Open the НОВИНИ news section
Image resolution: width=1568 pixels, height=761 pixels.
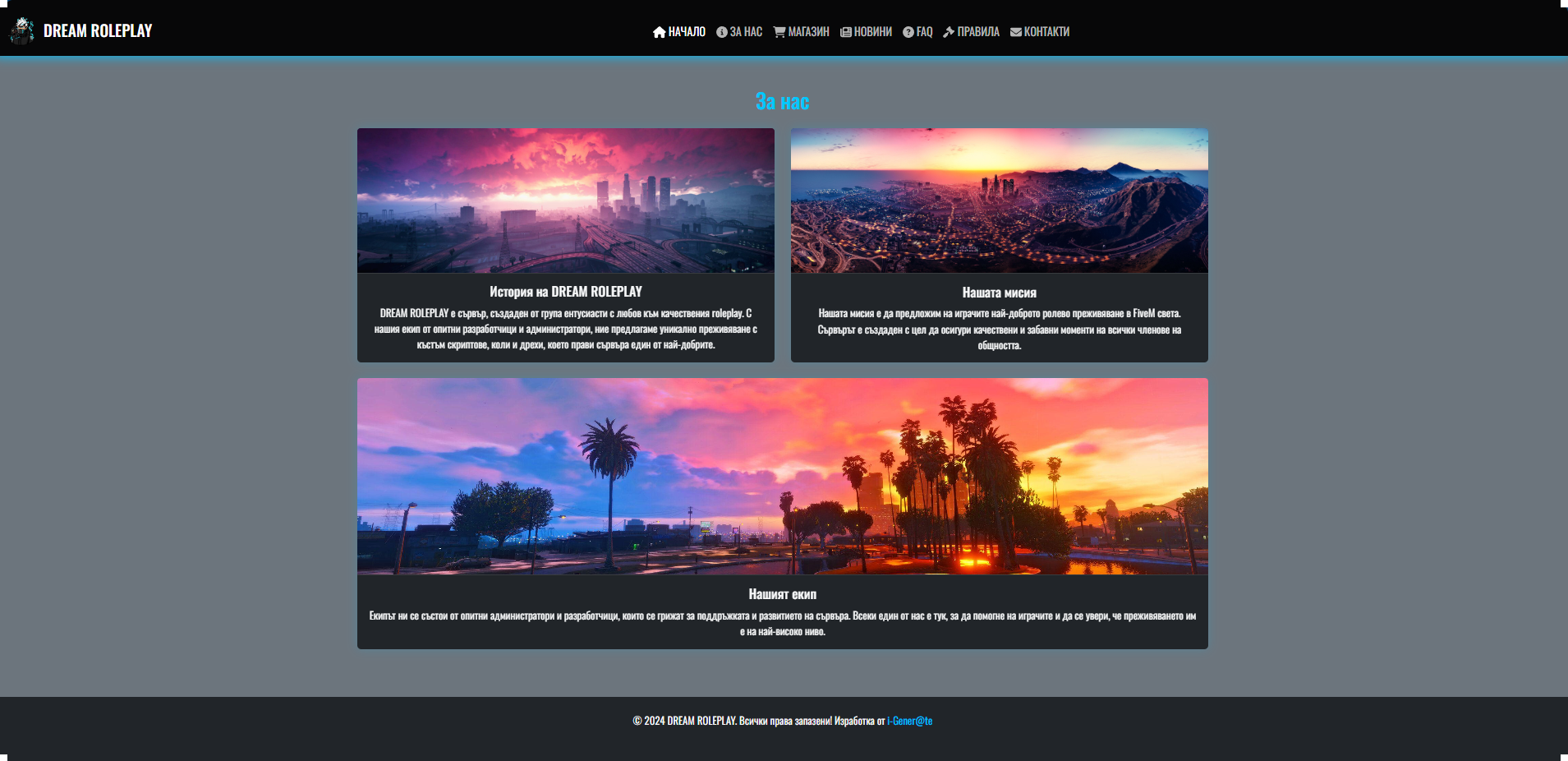(x=867, y=32)
